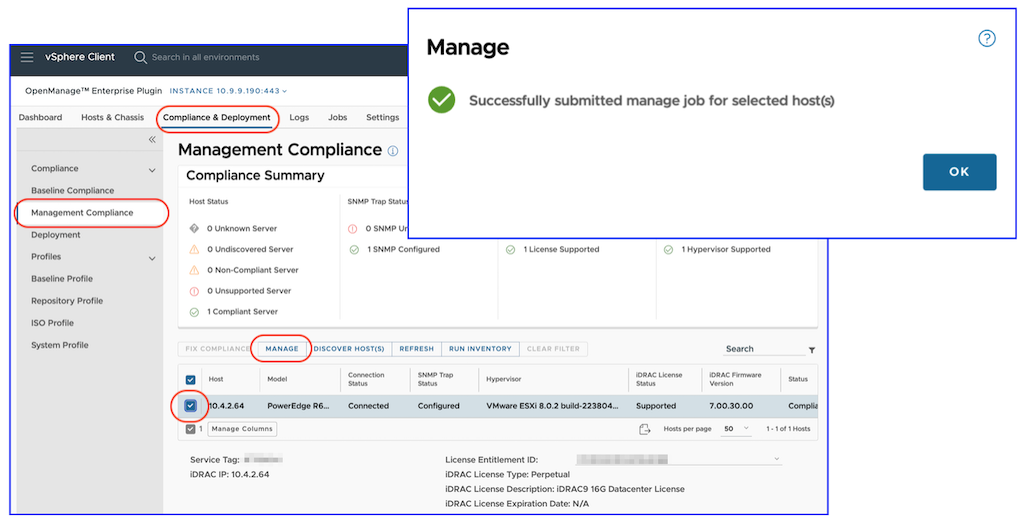The height and width of the screenshot is (524, 1024).
Task: Open the vSphere Client hamburger menu
Action: click(27, 57)
